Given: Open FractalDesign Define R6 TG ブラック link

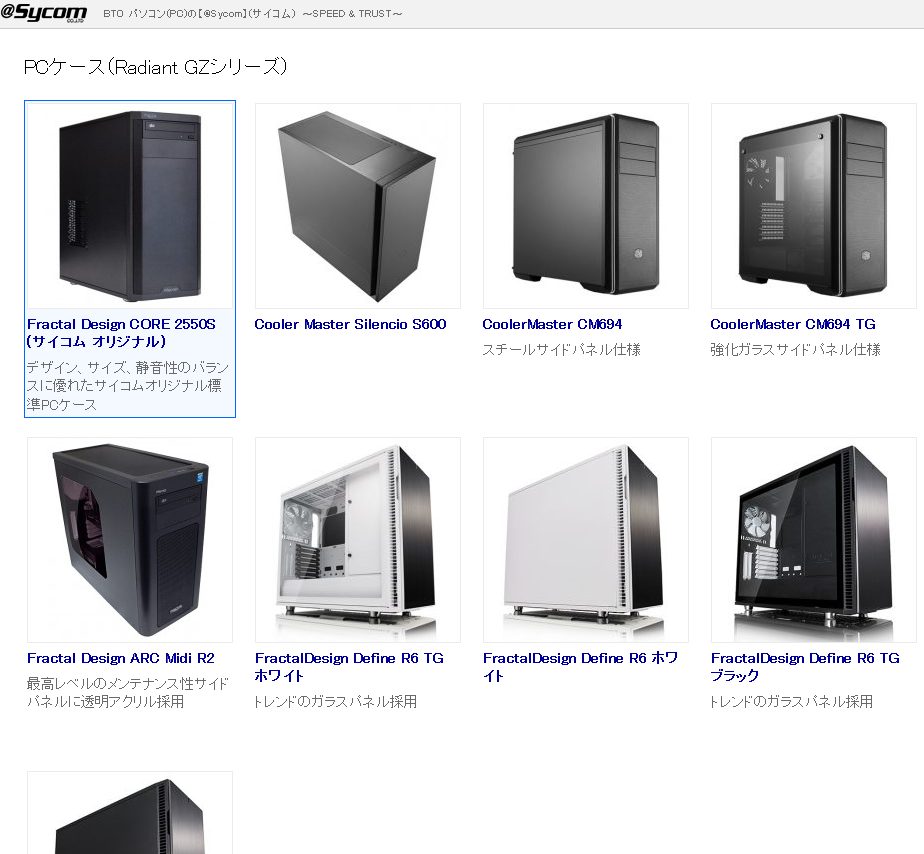Looking at the screenshot, I should pyautogui.click(x=805, y=667).
